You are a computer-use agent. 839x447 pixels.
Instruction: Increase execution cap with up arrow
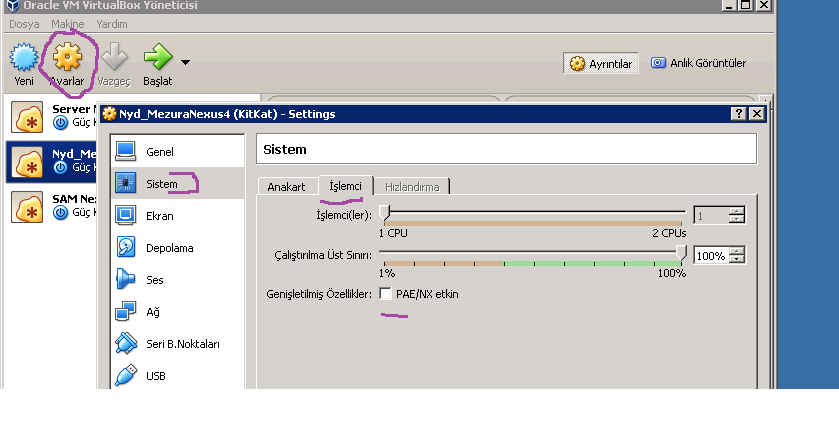[737, 252]
